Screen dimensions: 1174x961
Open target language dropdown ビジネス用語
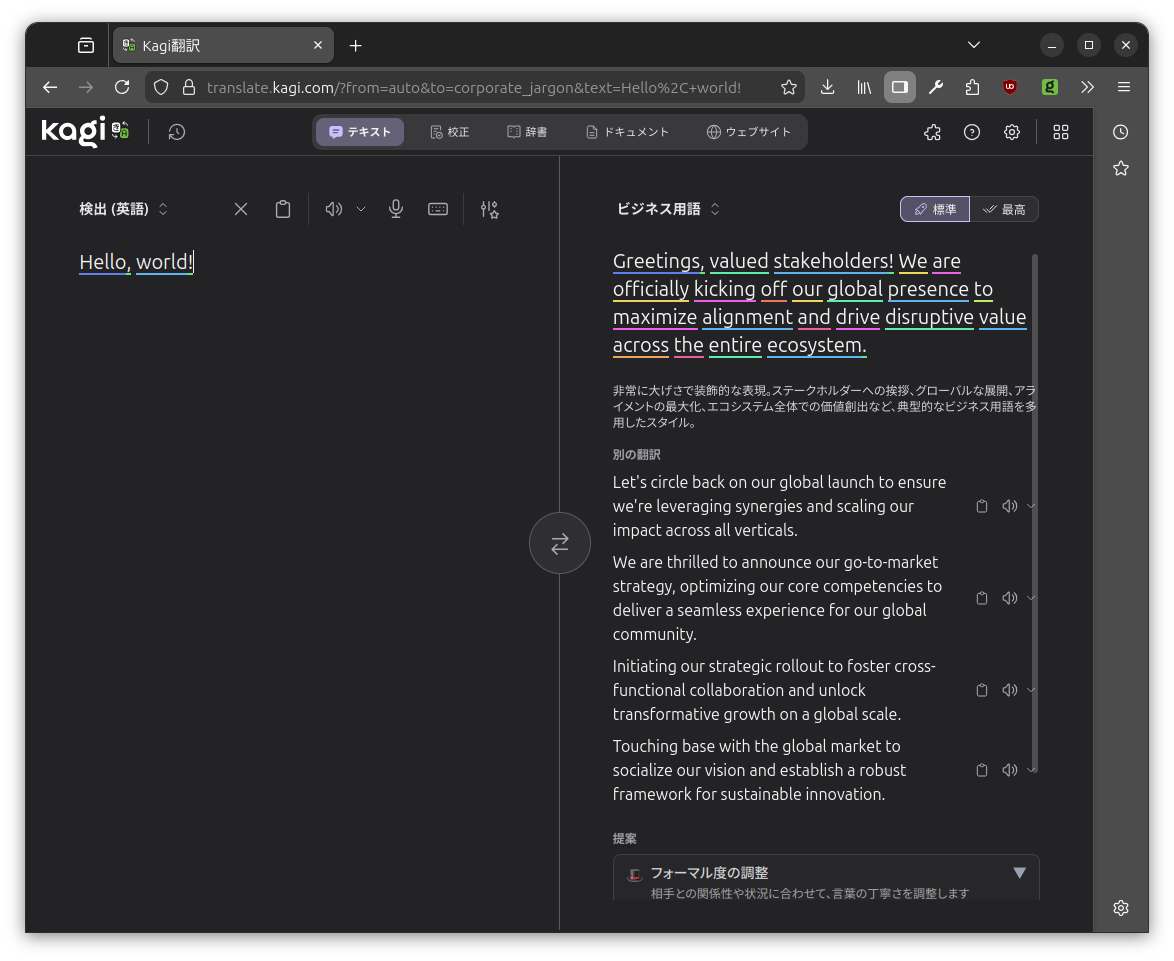pyautogui.click(x=668, y=209)
